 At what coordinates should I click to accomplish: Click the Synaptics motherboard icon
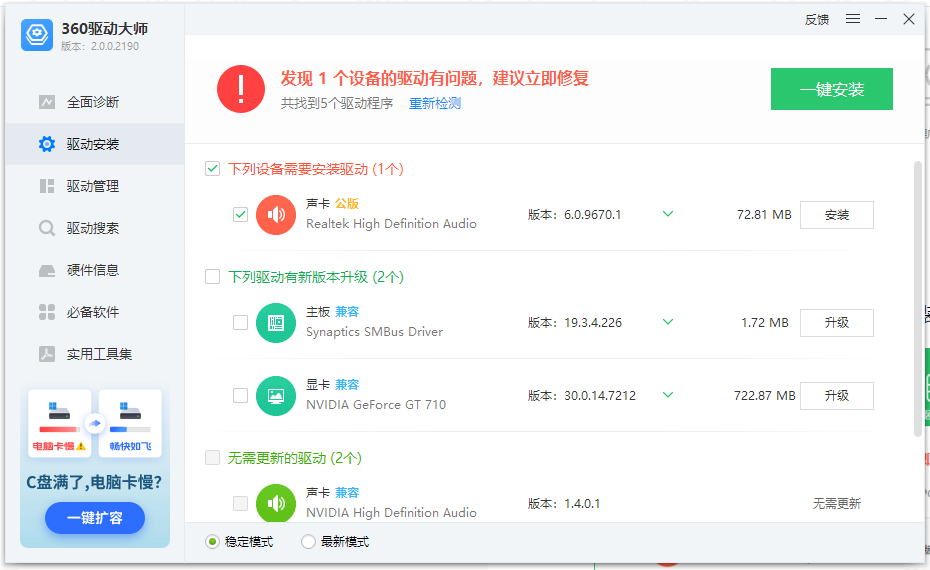click(x=276, y=323)
